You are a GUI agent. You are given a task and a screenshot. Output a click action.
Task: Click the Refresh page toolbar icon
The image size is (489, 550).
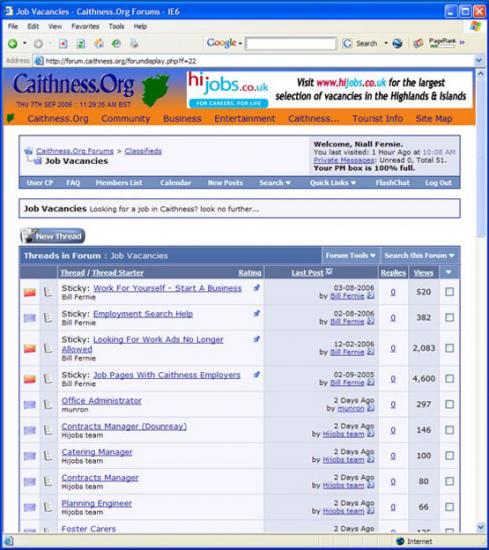(81, 44)
